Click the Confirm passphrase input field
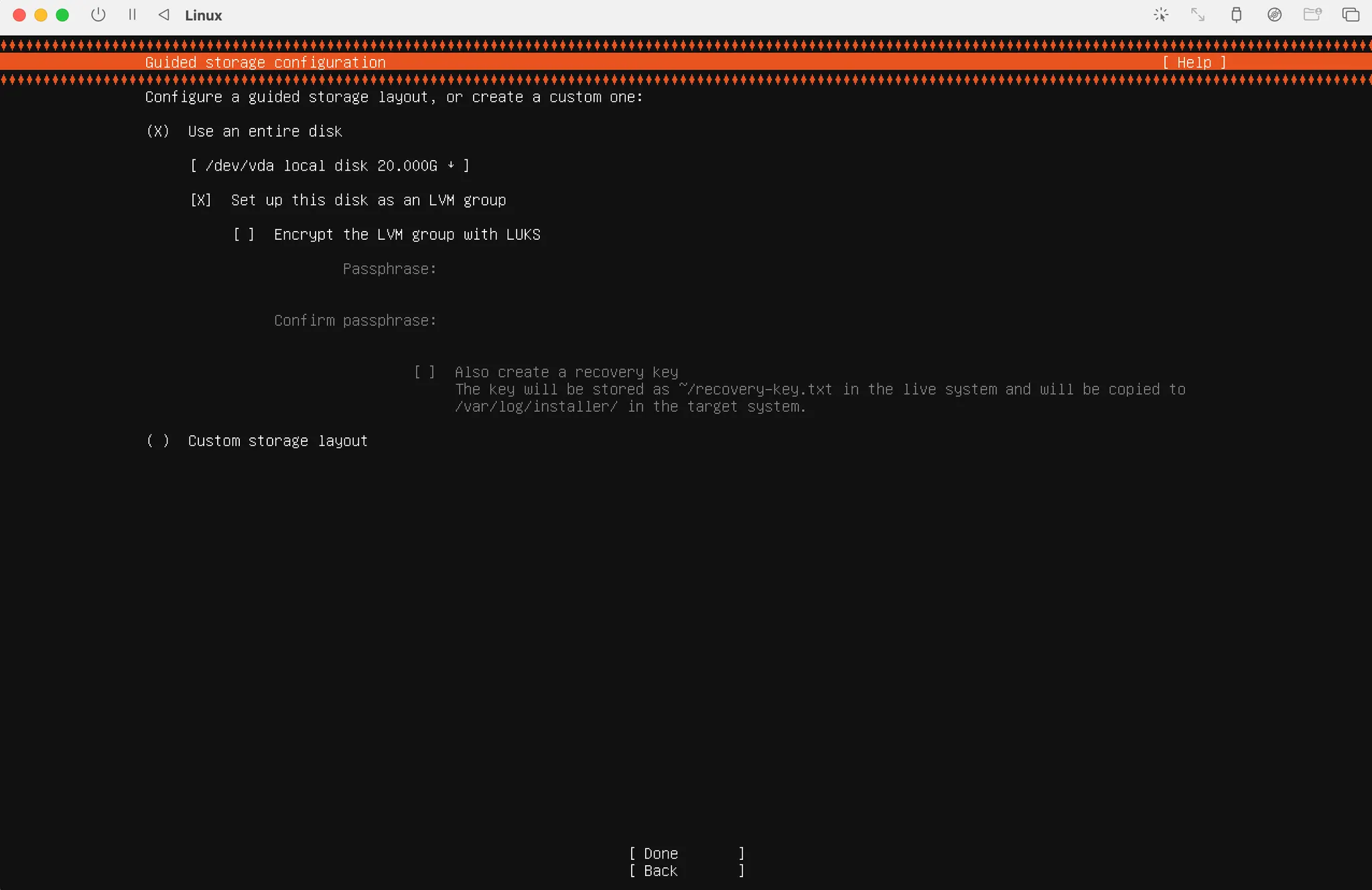 (x=603, y=321)
